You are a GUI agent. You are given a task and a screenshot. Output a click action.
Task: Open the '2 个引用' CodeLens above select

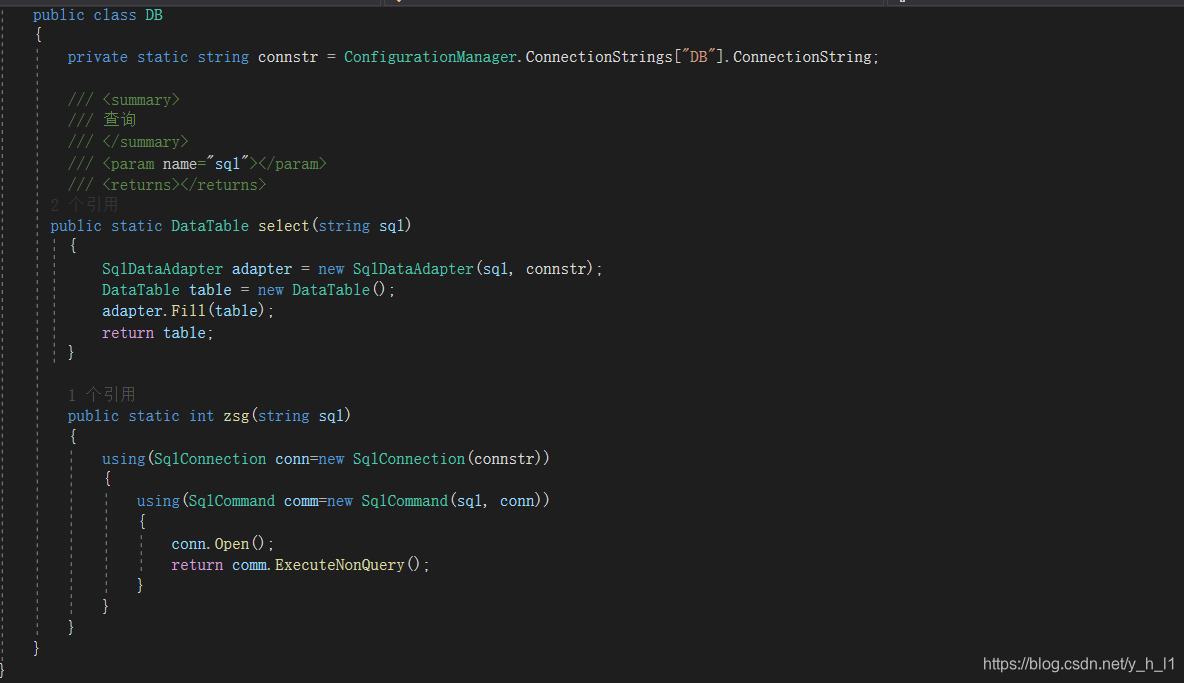(84, 205)
